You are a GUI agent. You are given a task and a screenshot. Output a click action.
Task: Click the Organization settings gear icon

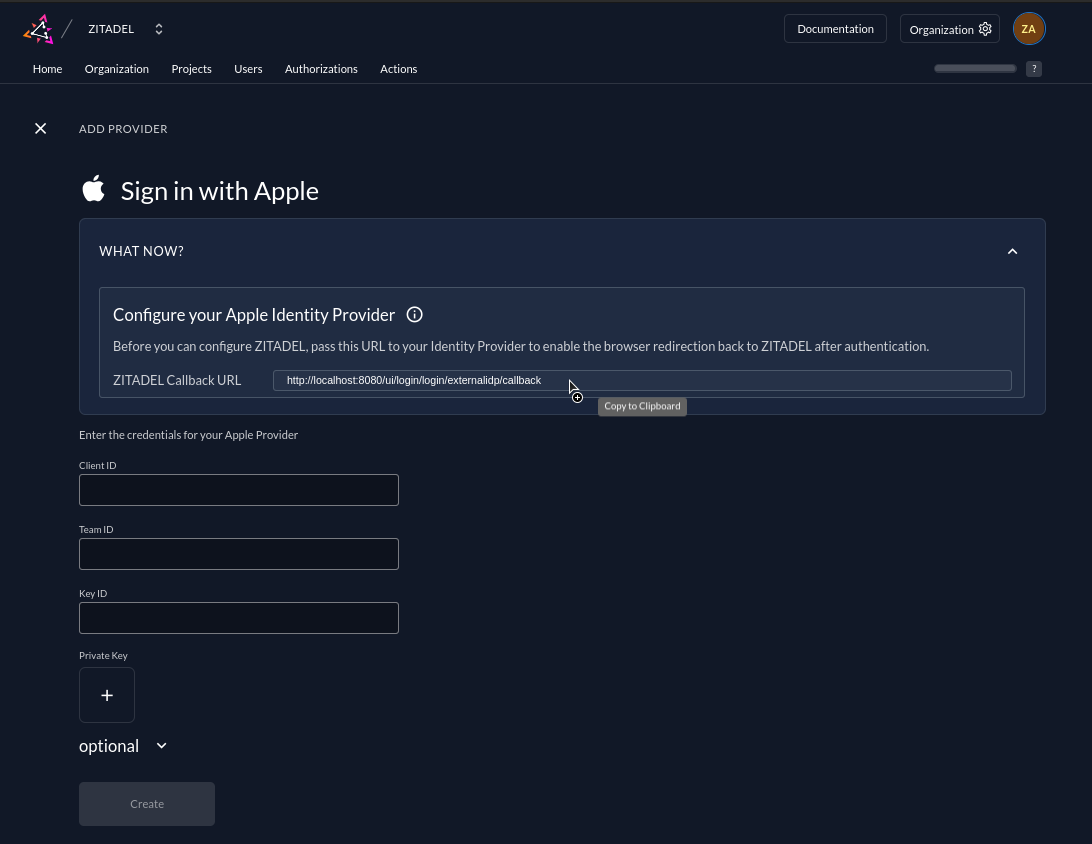pos(984,29)
